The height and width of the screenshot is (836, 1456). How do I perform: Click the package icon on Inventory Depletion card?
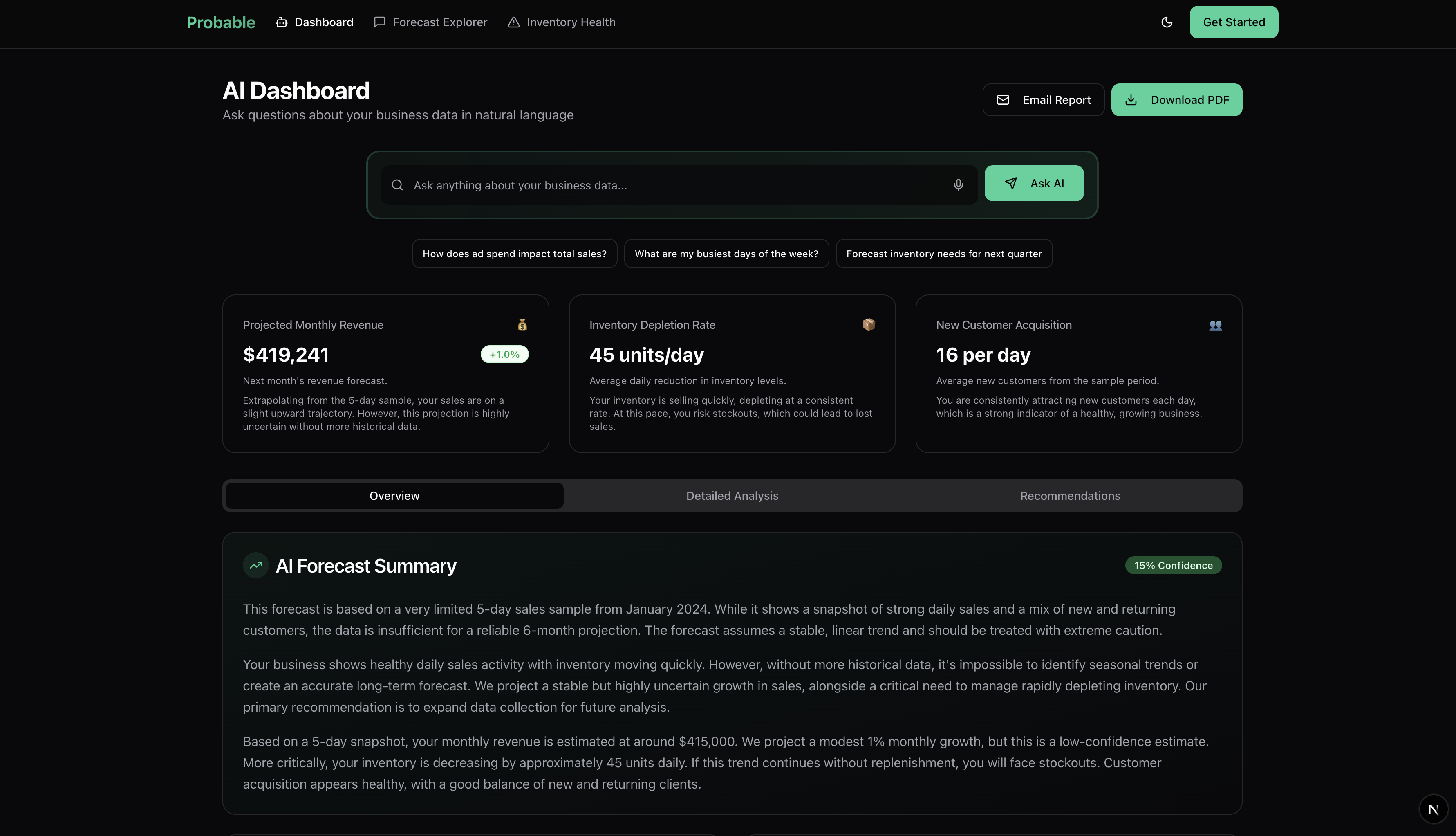(869, 325)
